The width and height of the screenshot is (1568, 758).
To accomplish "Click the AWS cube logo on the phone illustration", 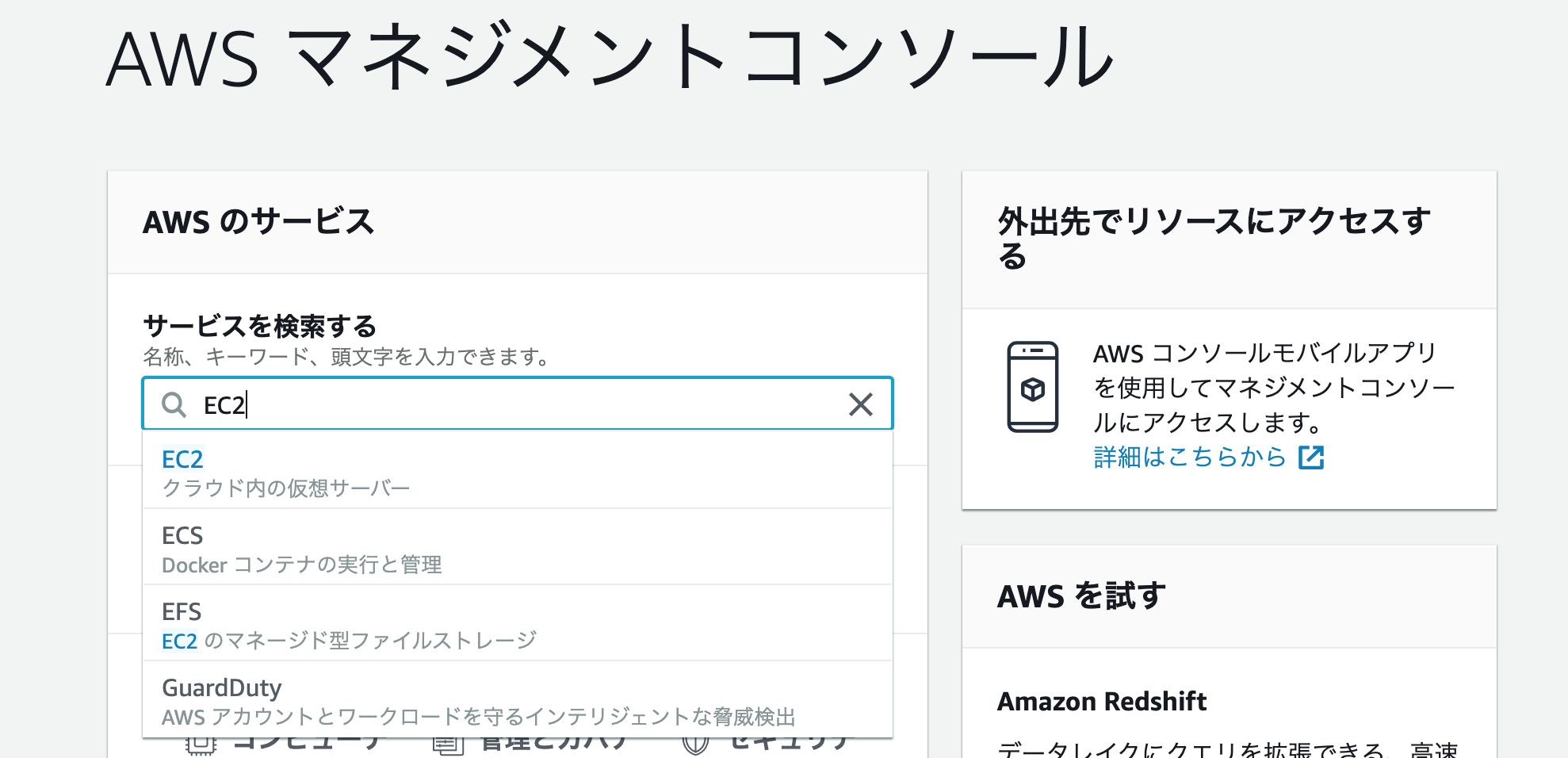I will coord(1034,389).
